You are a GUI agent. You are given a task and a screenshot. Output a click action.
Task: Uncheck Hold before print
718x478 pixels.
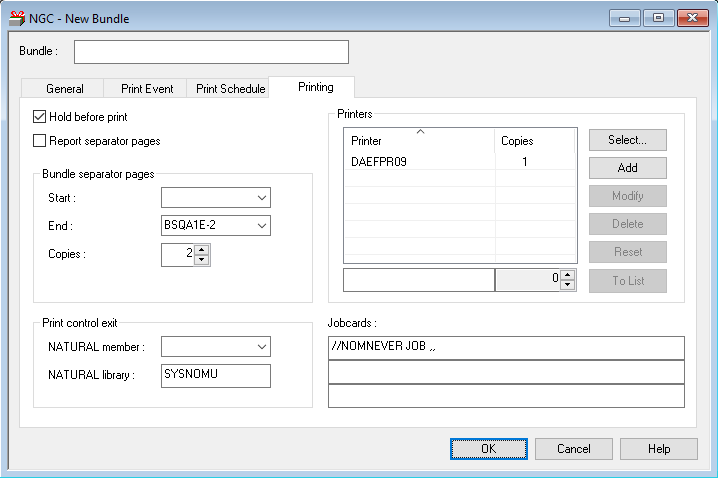click(x=41, y=117)
